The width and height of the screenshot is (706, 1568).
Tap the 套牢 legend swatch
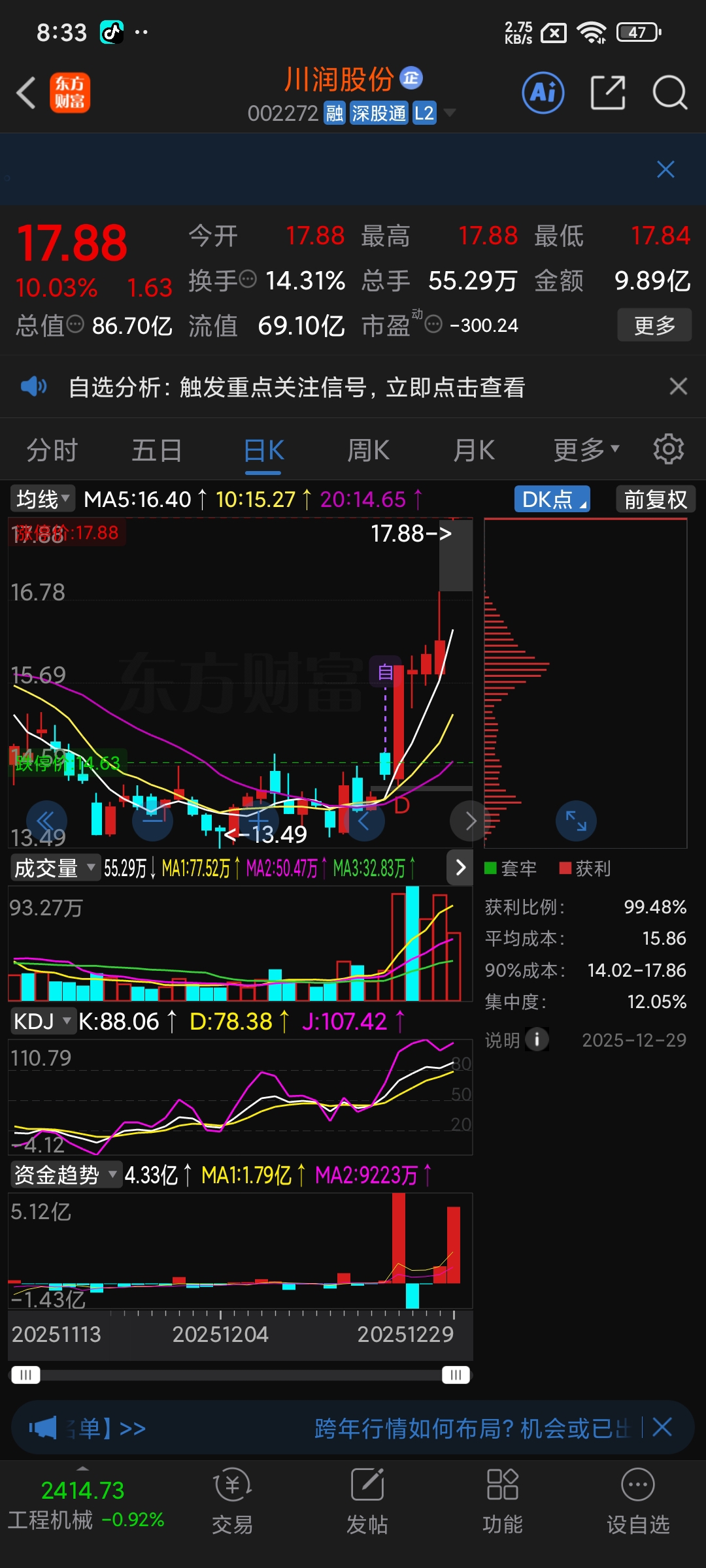click(x=490, y=868)
